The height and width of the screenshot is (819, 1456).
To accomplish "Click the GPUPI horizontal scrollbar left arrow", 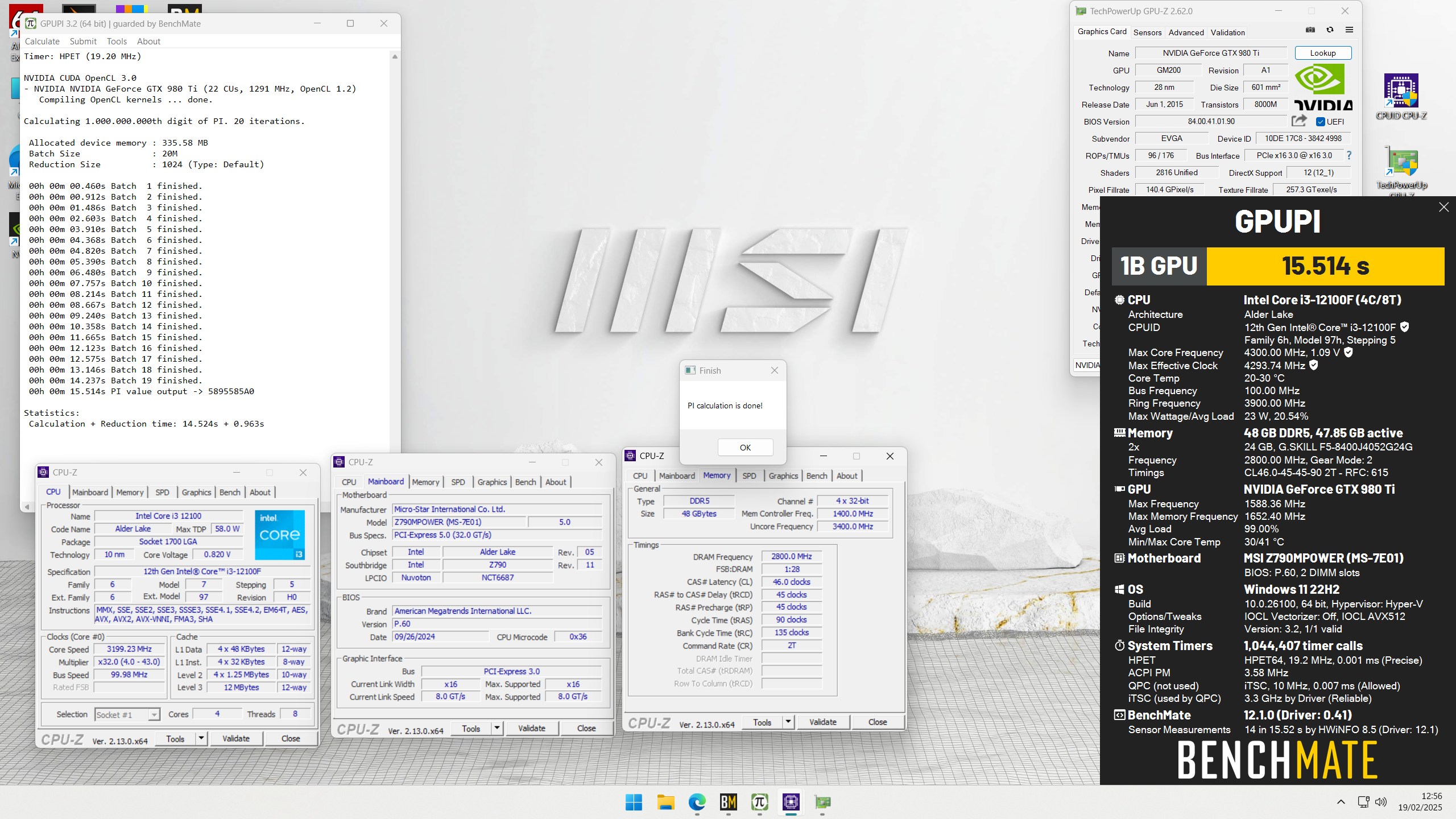I will (x=27, y=506).
